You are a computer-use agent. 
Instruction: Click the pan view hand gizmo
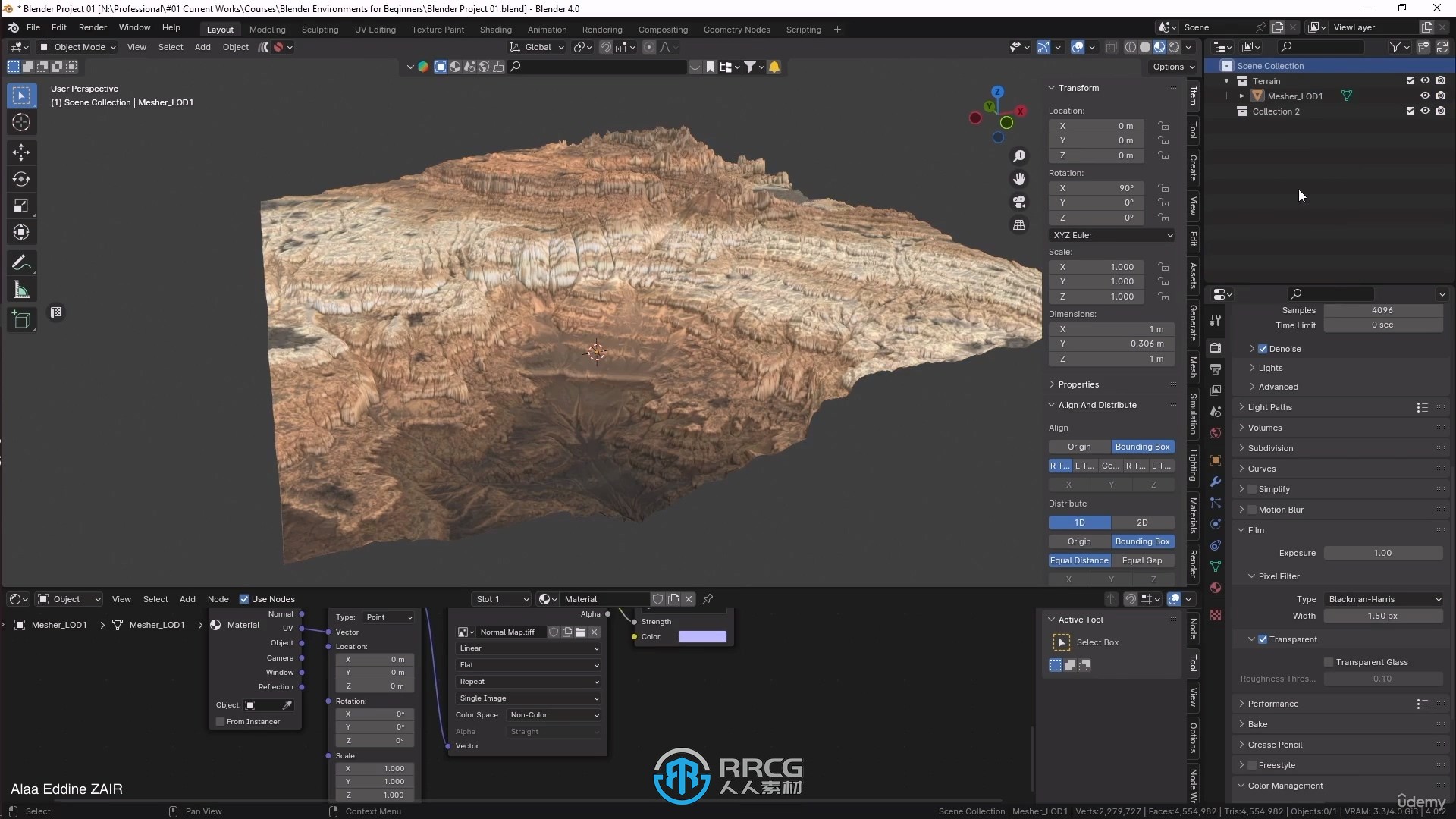1019,179
